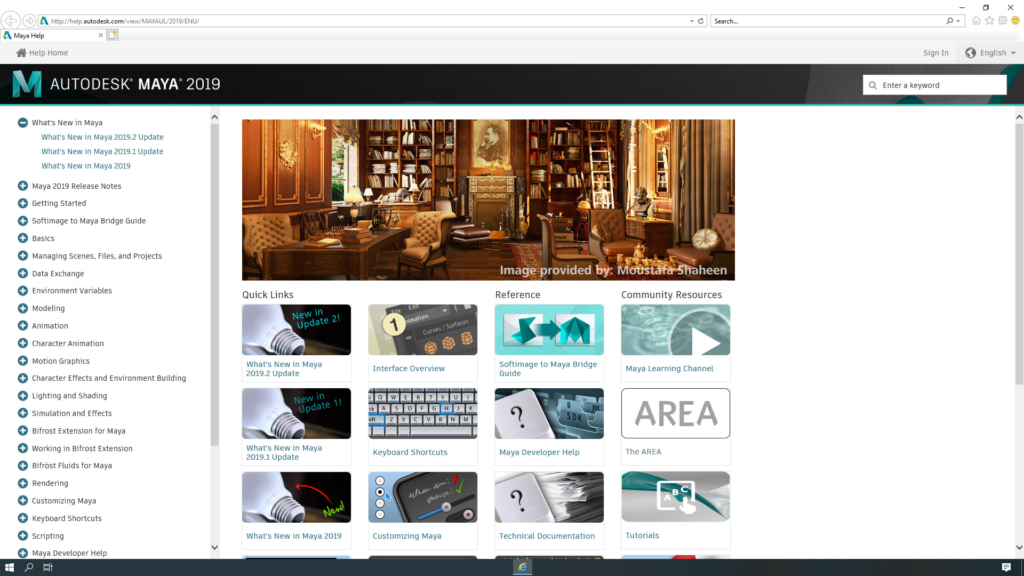Collapse the What's New in Maya section
This screenshot has width=1024, height=576.
coord(22,122)
